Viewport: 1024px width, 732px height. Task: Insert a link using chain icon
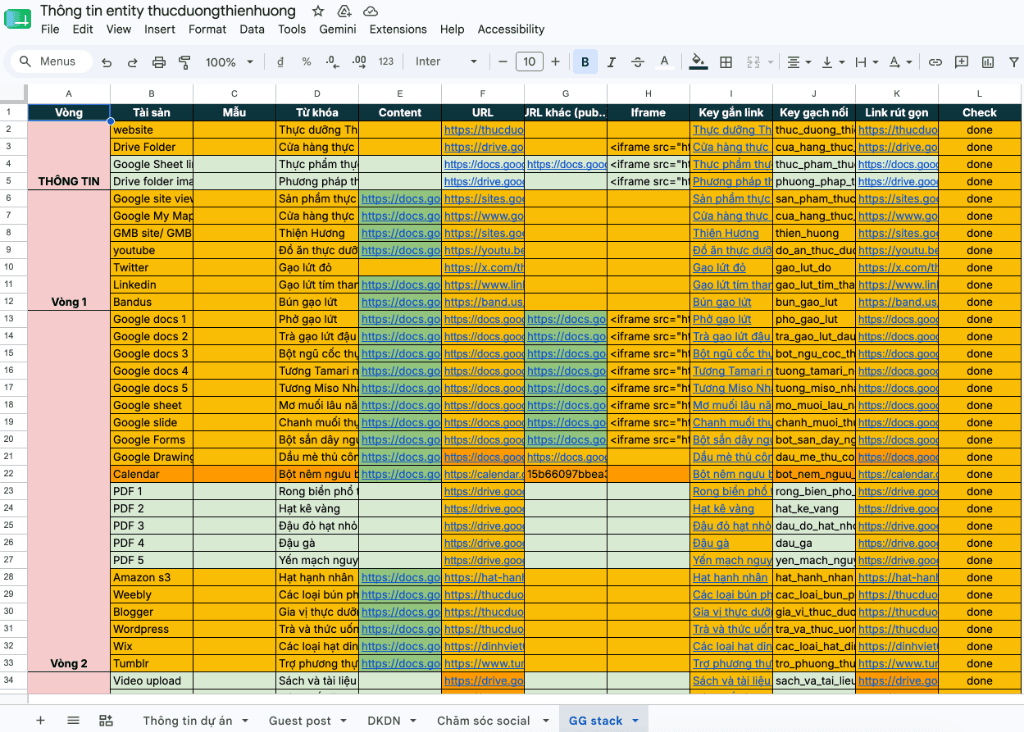pos(935,62)
